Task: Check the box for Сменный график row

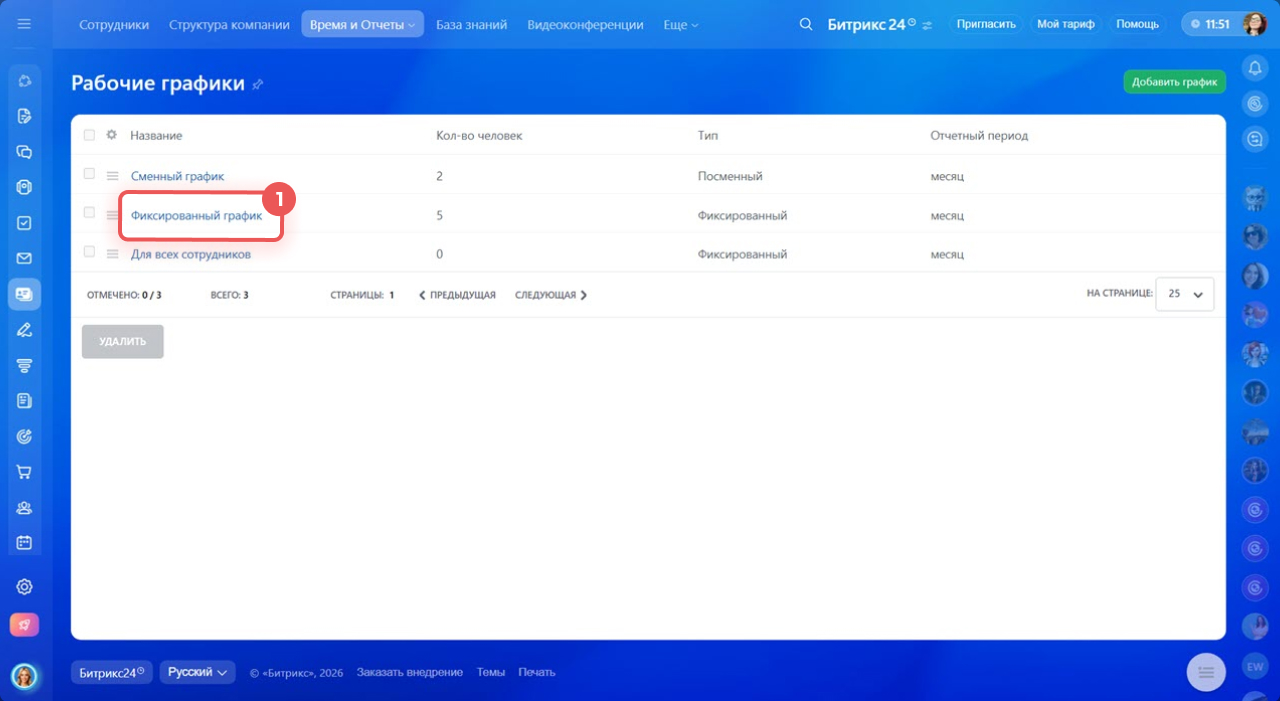Action: pyautogui.click(x=89, y=174)
